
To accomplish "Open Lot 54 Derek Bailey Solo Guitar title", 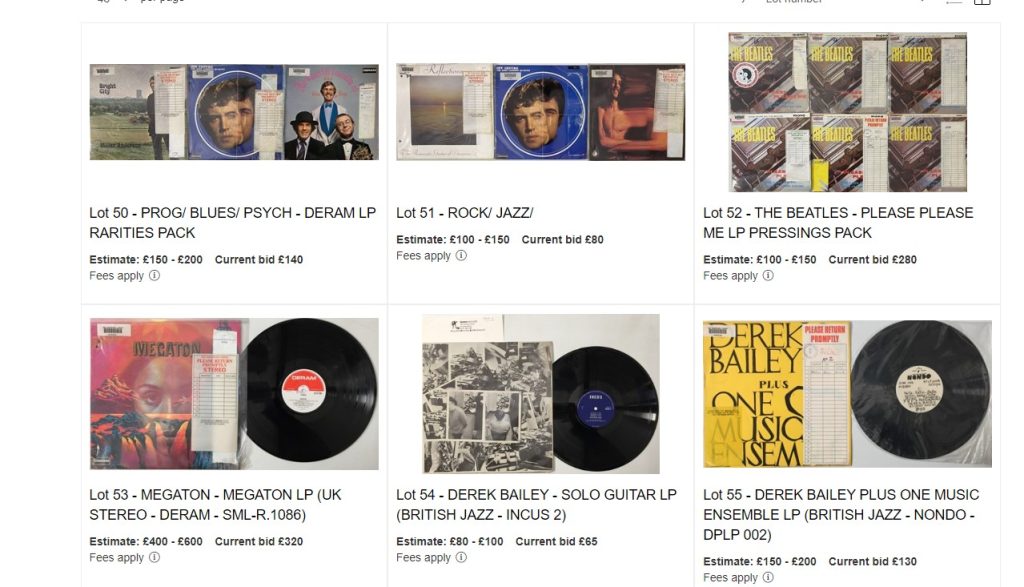I will click(x=536, y=505).
